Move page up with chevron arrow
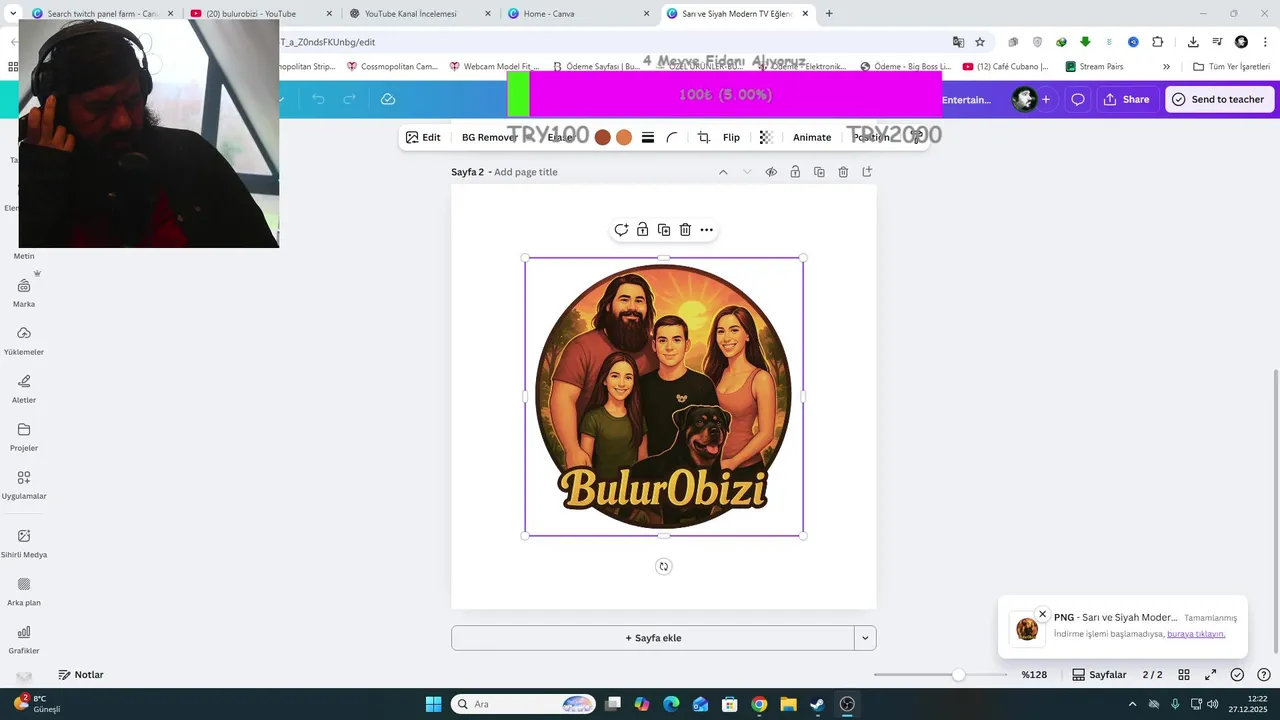This screenshot has height=720, width=1280. [x=723, y=172]
